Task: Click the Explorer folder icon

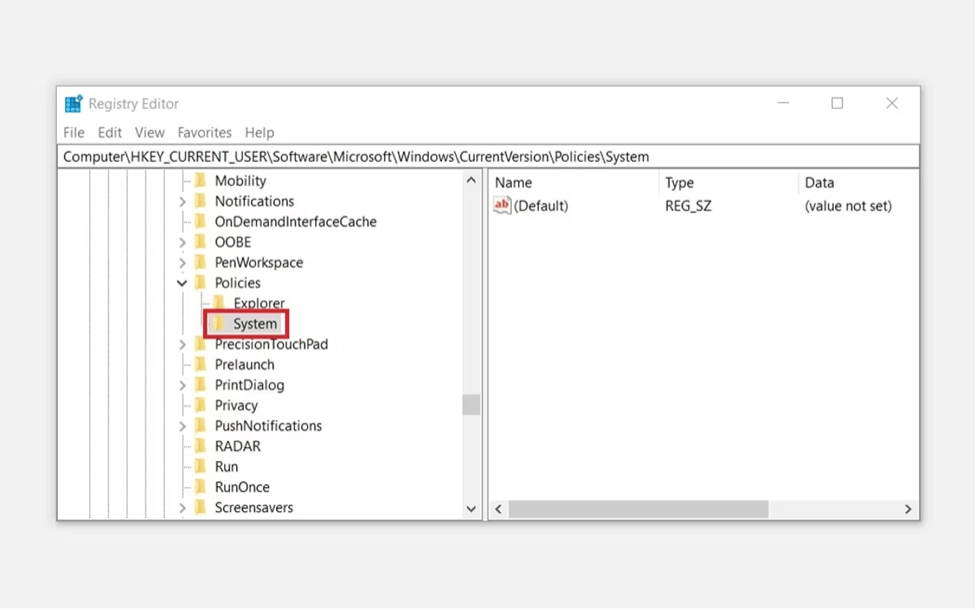Action: (219, 303)
